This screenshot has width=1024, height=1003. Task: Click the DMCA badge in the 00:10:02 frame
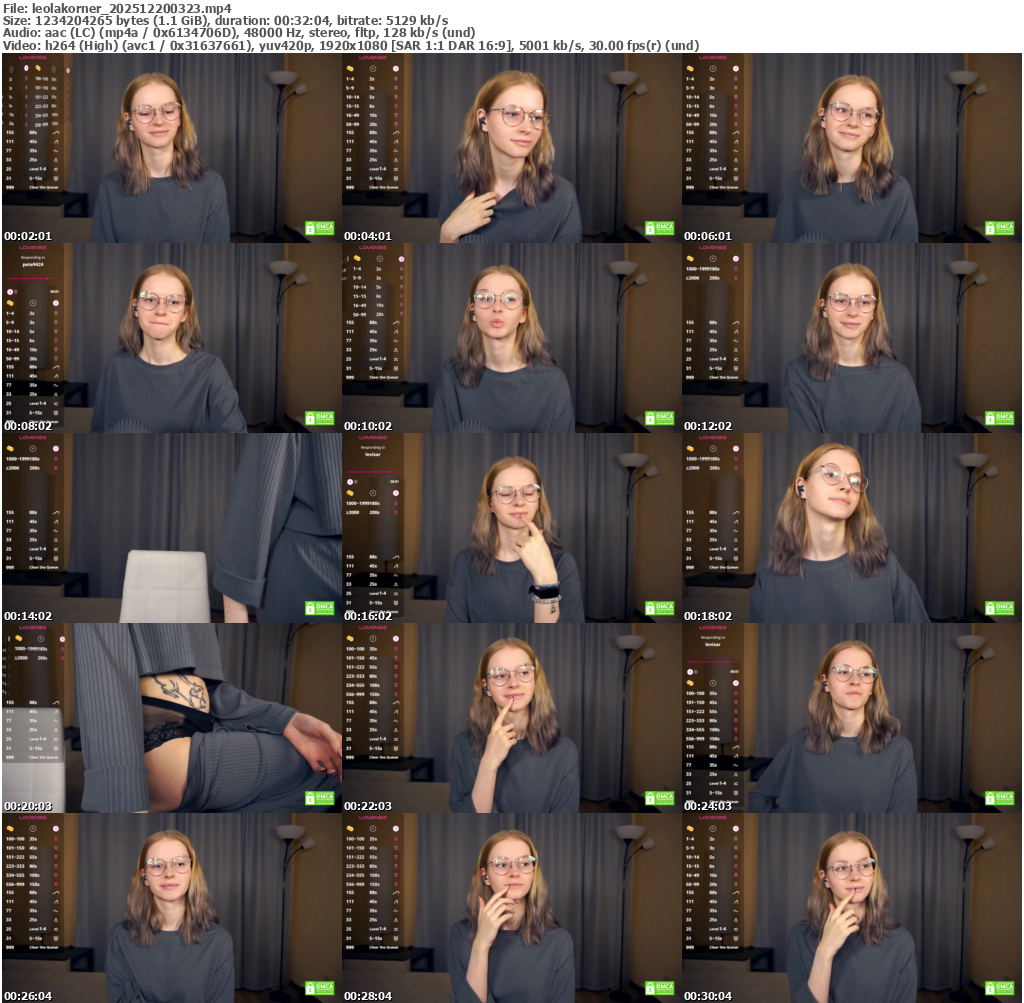coord(660,418)
